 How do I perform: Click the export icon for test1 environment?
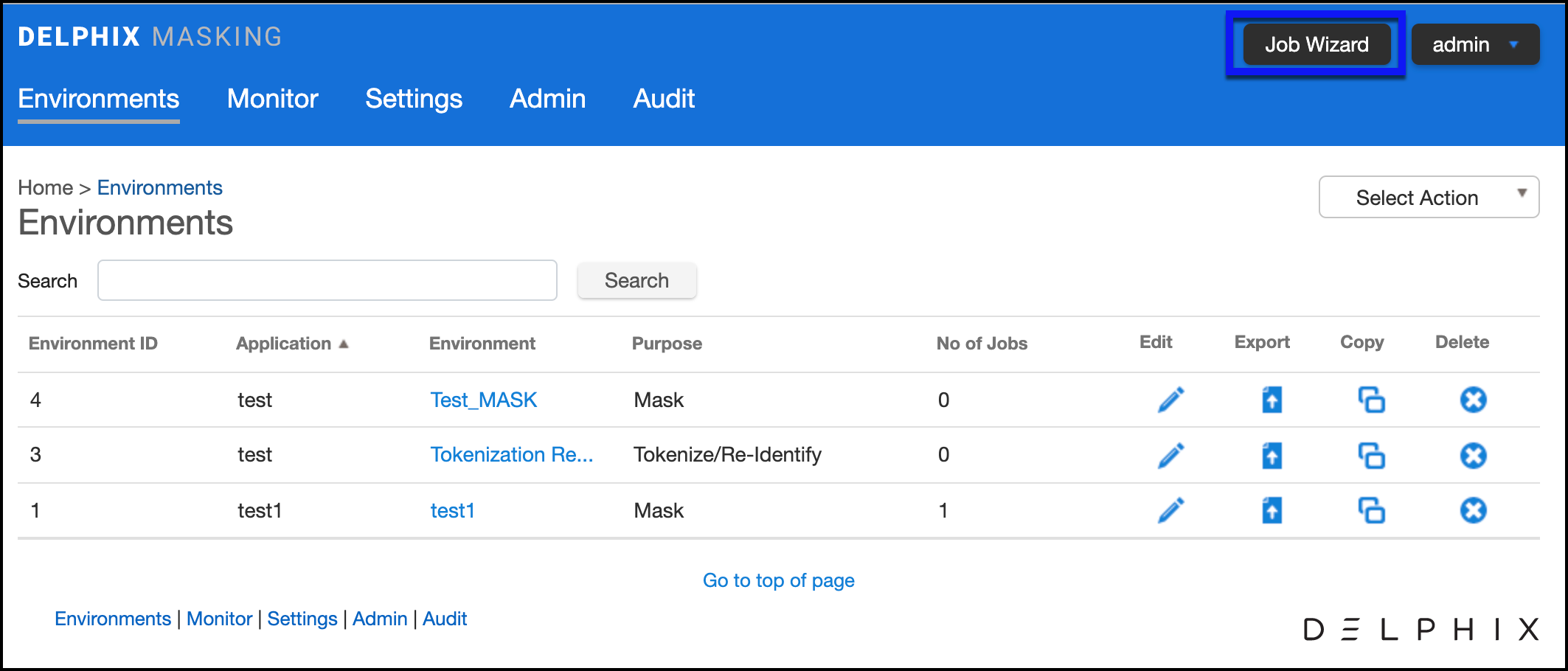[x=1272, y=510]
